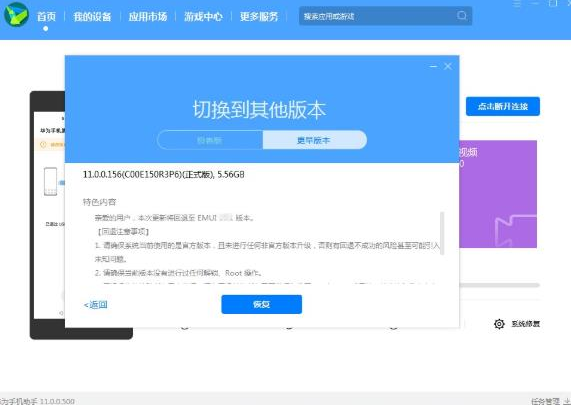Open 更多服务 menu
This screenshot has width=571, height=407.
(259, 16)
